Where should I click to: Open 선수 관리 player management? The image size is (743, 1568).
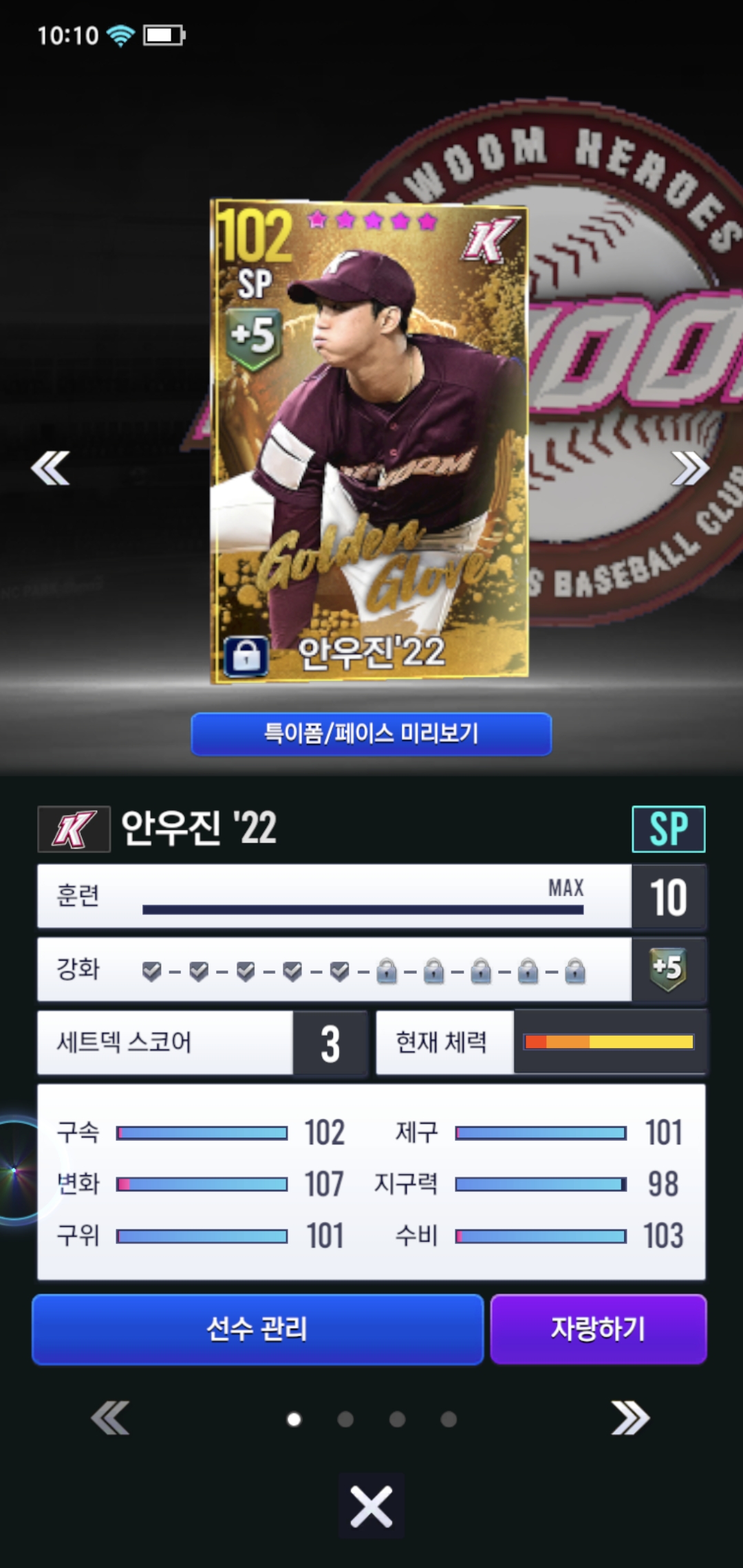click(x=257, y=1329)
